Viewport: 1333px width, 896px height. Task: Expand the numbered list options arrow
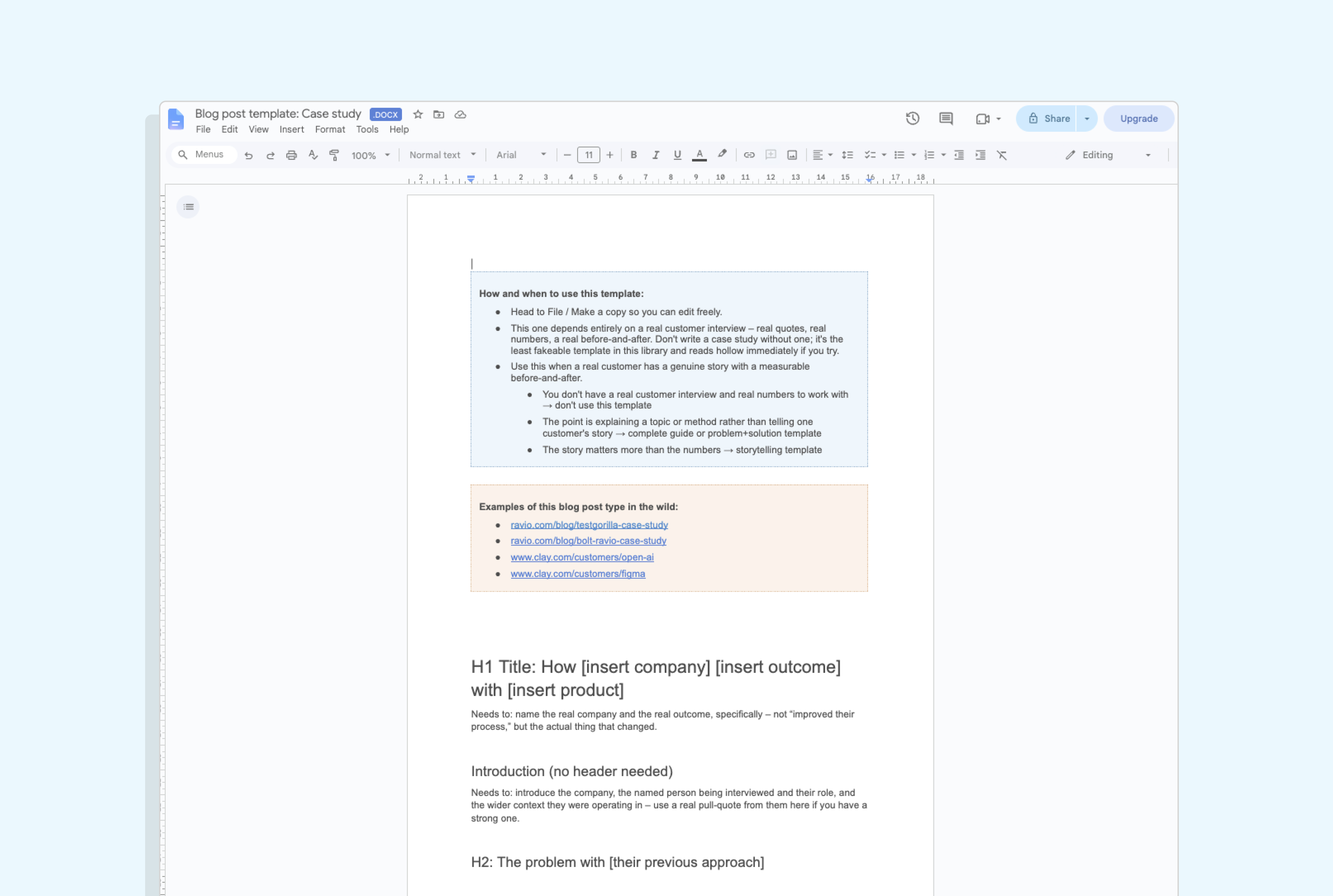click(x=943, y=155)
